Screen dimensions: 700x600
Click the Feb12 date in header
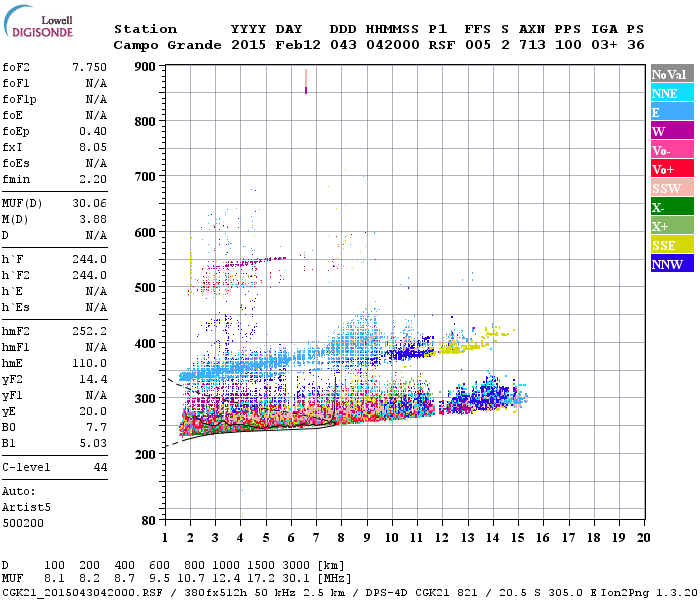[298, 45]
